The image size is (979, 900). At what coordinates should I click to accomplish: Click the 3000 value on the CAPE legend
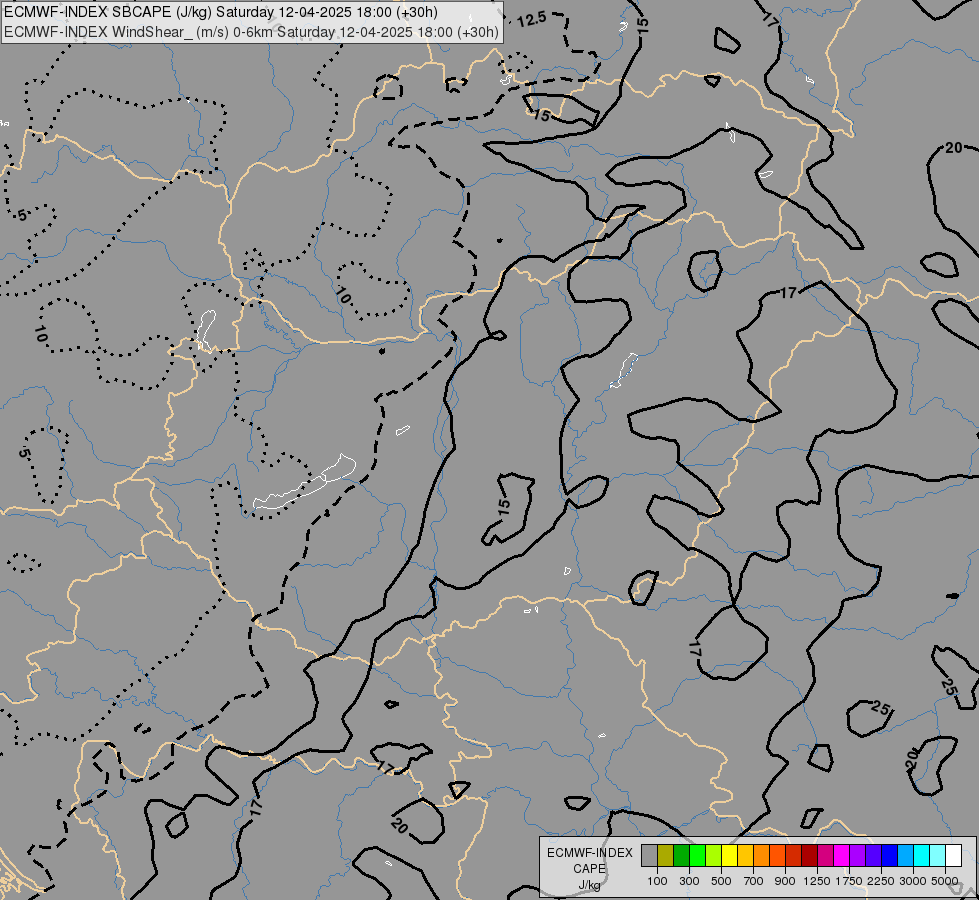tap(913, 881)
